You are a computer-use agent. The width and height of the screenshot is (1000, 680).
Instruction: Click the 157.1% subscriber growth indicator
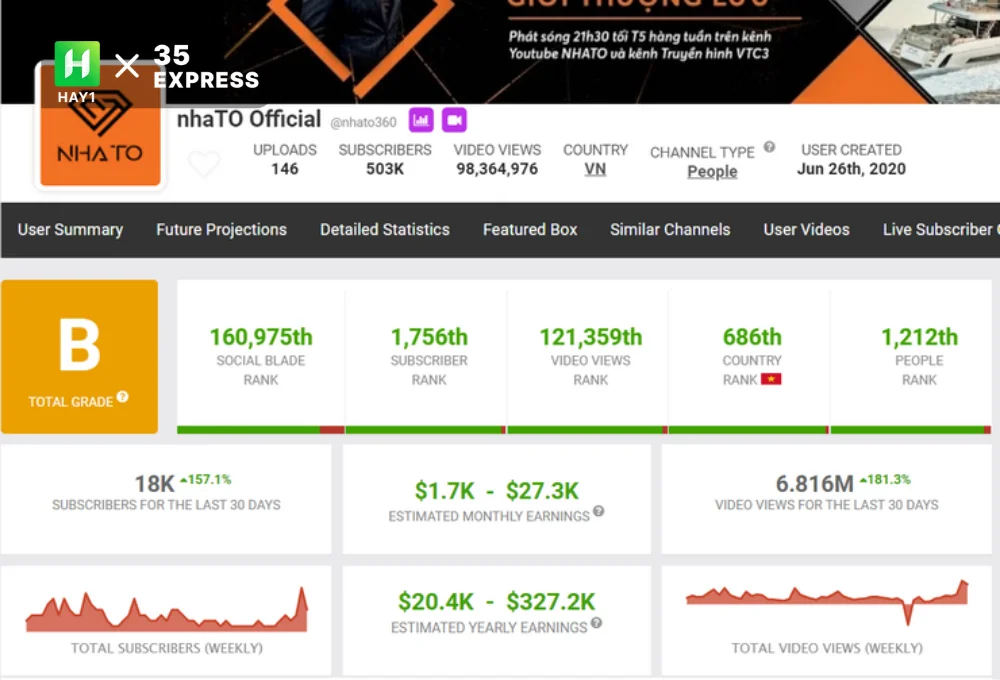tap(205, 480)
